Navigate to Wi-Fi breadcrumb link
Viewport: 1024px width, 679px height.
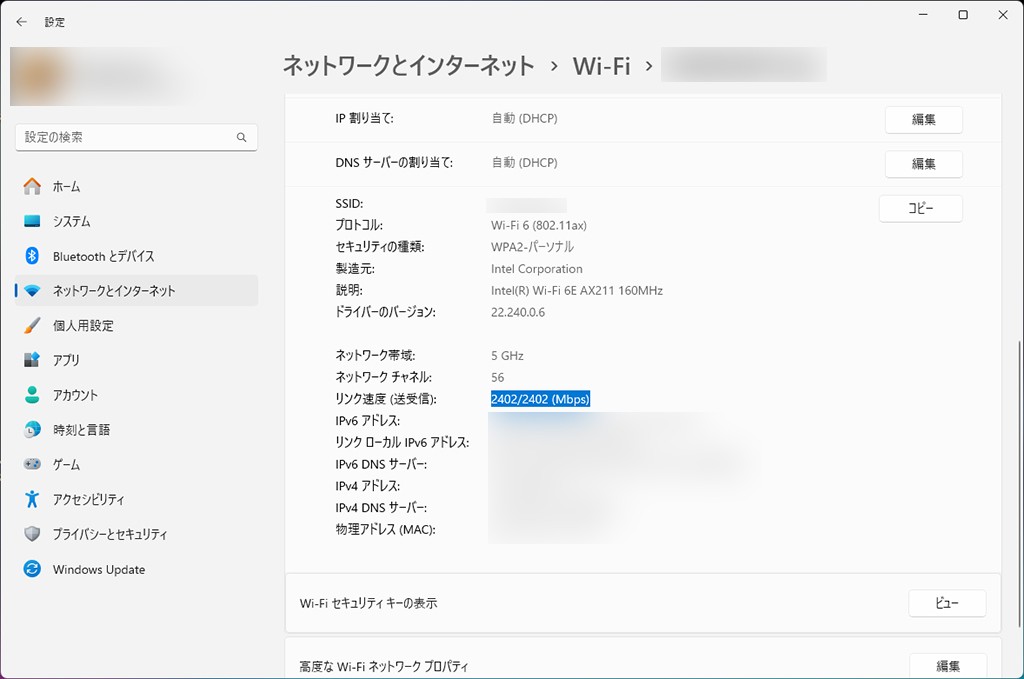pyautogui.click(x=601, y=66)
